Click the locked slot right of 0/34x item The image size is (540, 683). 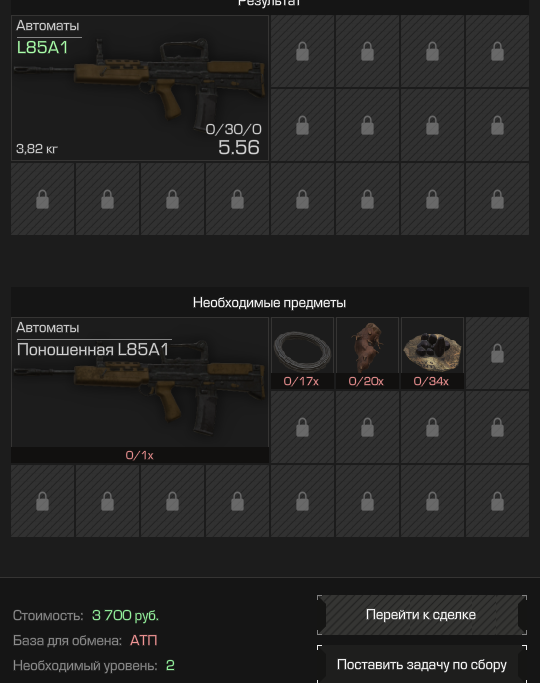pyautogui.click(x=497, y=353)
